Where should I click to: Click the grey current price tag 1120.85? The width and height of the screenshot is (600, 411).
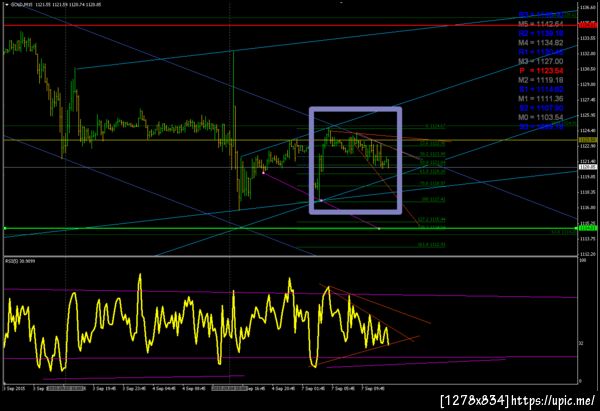point(587,167)
